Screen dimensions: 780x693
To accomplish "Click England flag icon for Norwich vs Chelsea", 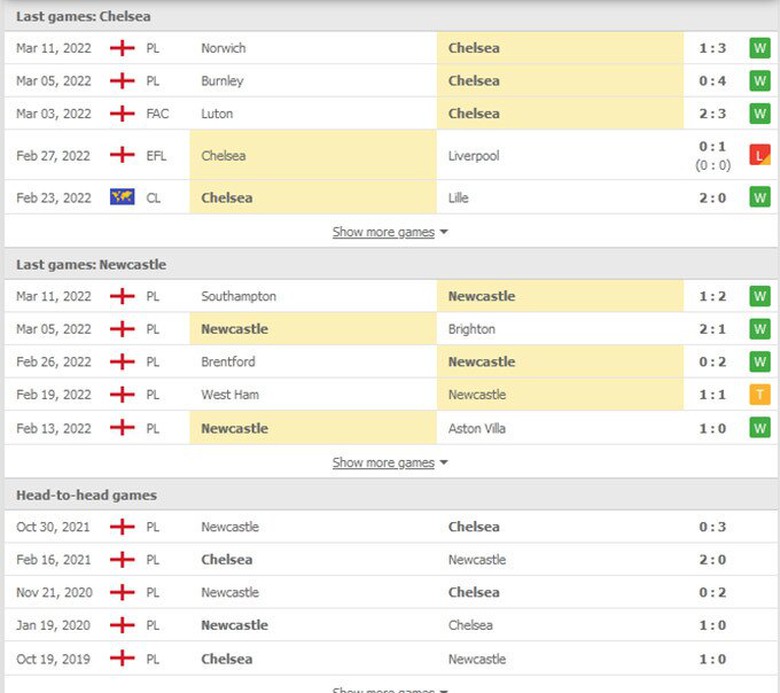I will click(122, 48).
